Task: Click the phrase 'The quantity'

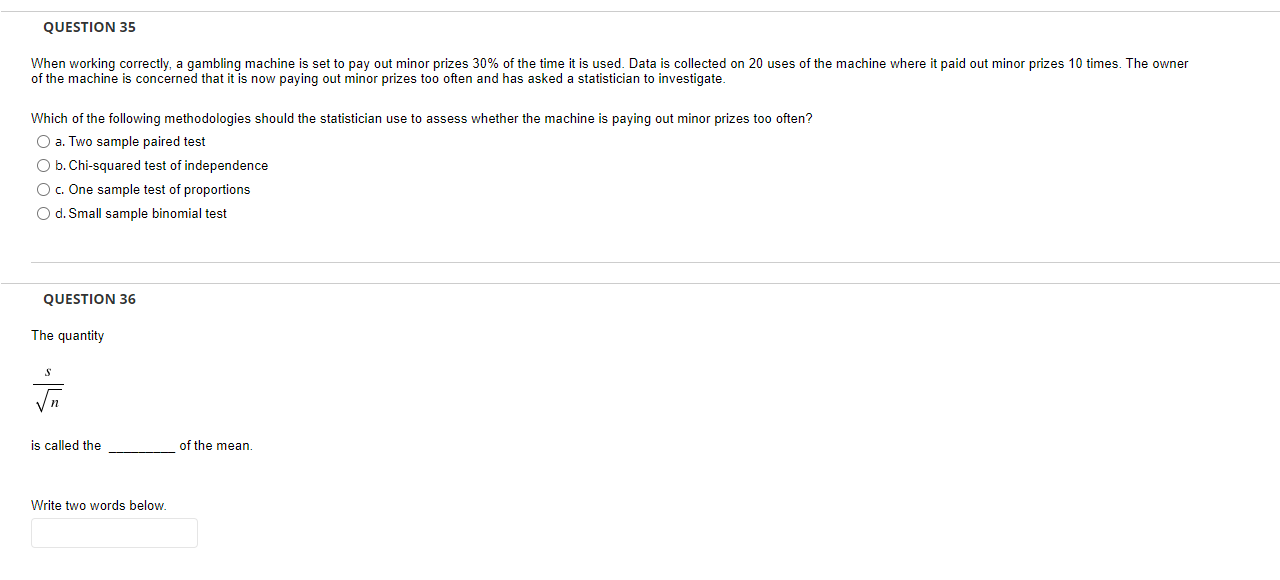Action: coord(67,335)
